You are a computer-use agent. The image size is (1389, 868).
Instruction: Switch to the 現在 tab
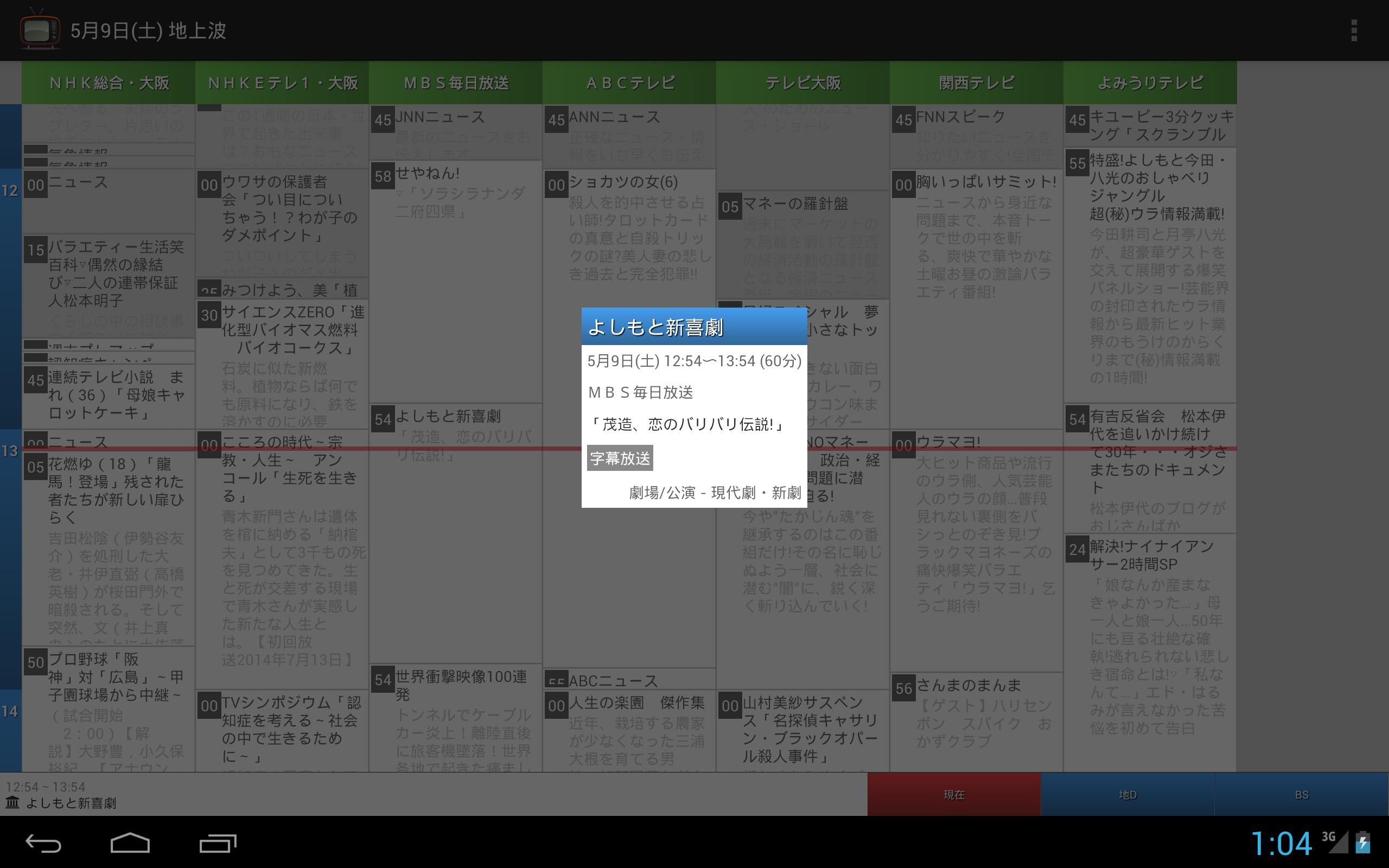[954, 795]
